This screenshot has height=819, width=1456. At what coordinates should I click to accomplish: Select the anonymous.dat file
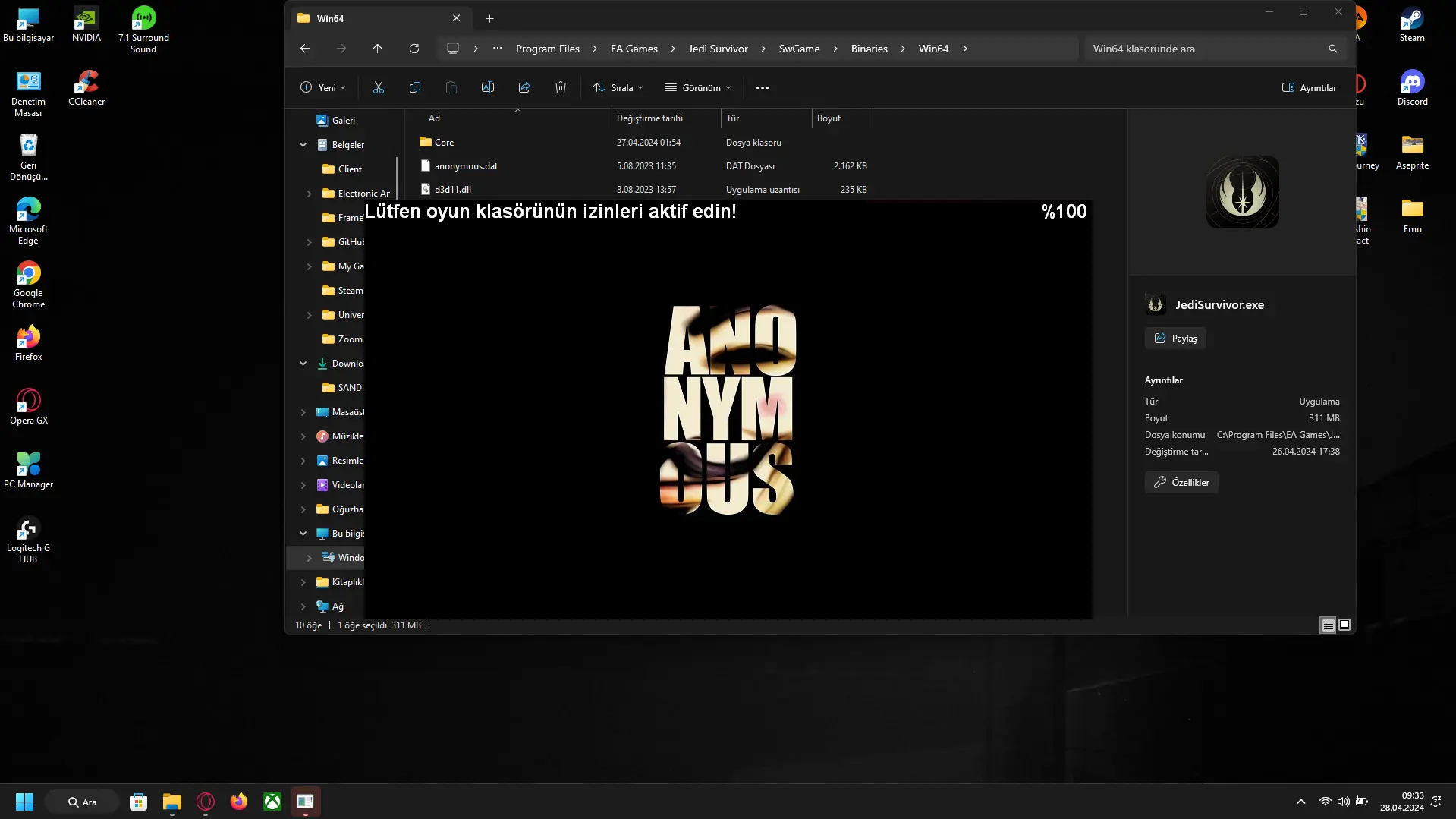tap(643, 166)
